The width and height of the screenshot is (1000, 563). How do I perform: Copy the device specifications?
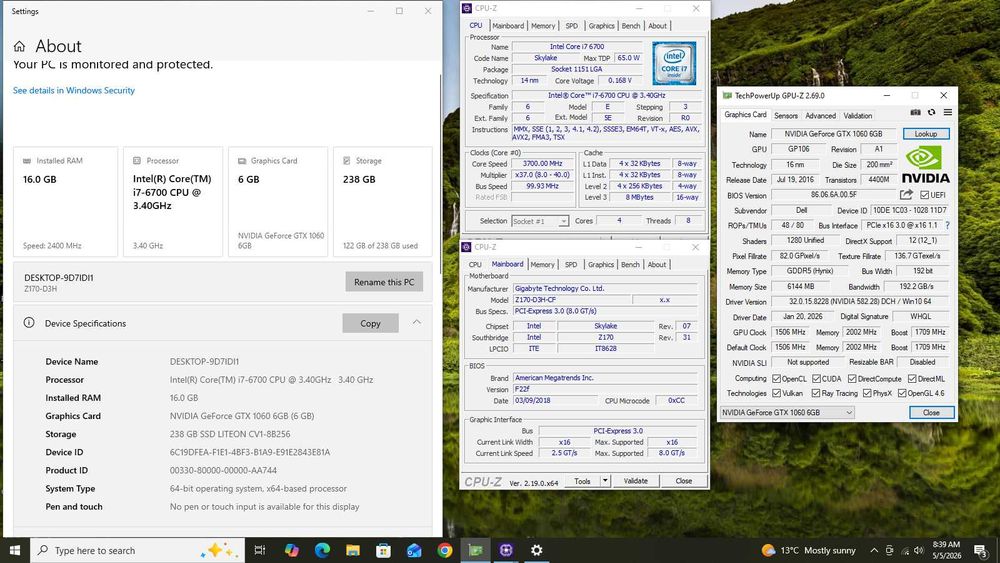click(x=370, y=323)
